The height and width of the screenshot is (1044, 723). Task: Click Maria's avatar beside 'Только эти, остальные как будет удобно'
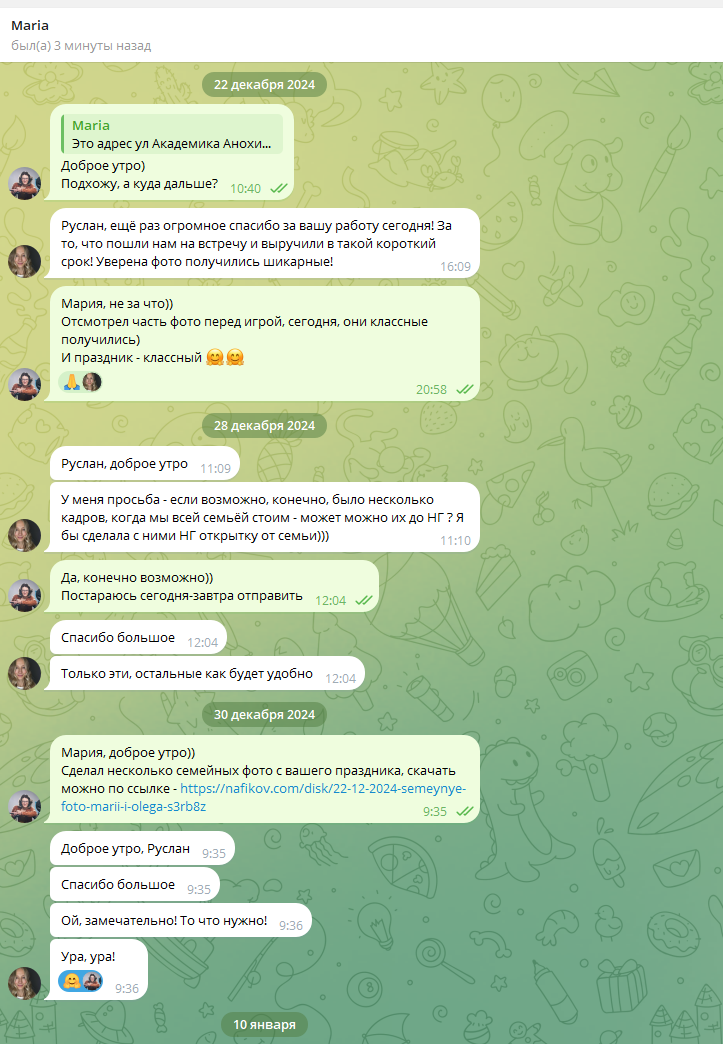[x=25, y=674]
